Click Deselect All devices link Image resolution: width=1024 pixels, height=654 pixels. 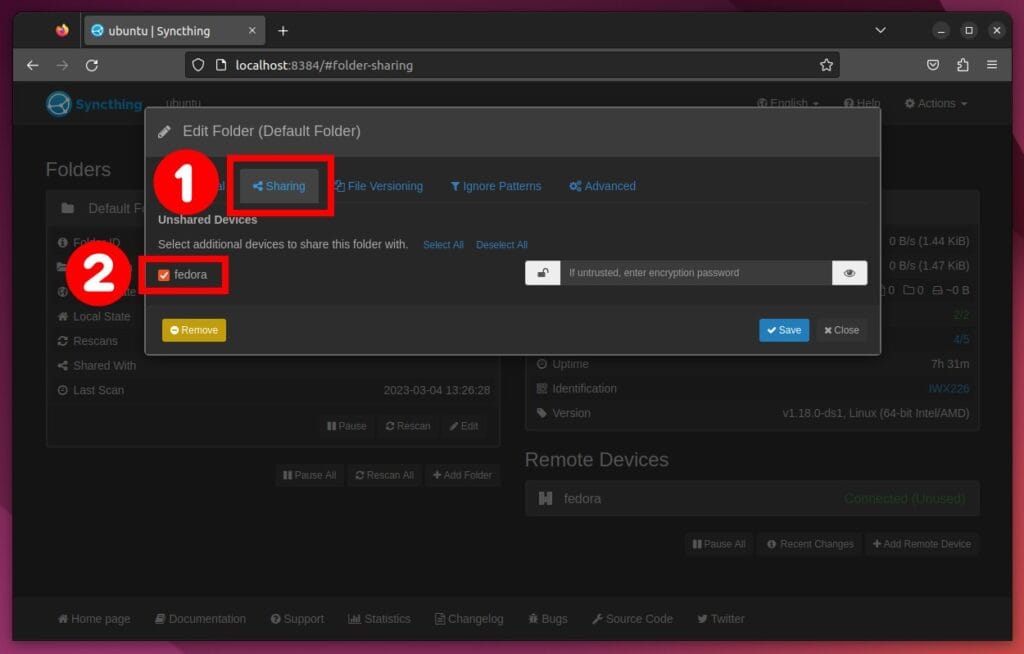[502, 245]
